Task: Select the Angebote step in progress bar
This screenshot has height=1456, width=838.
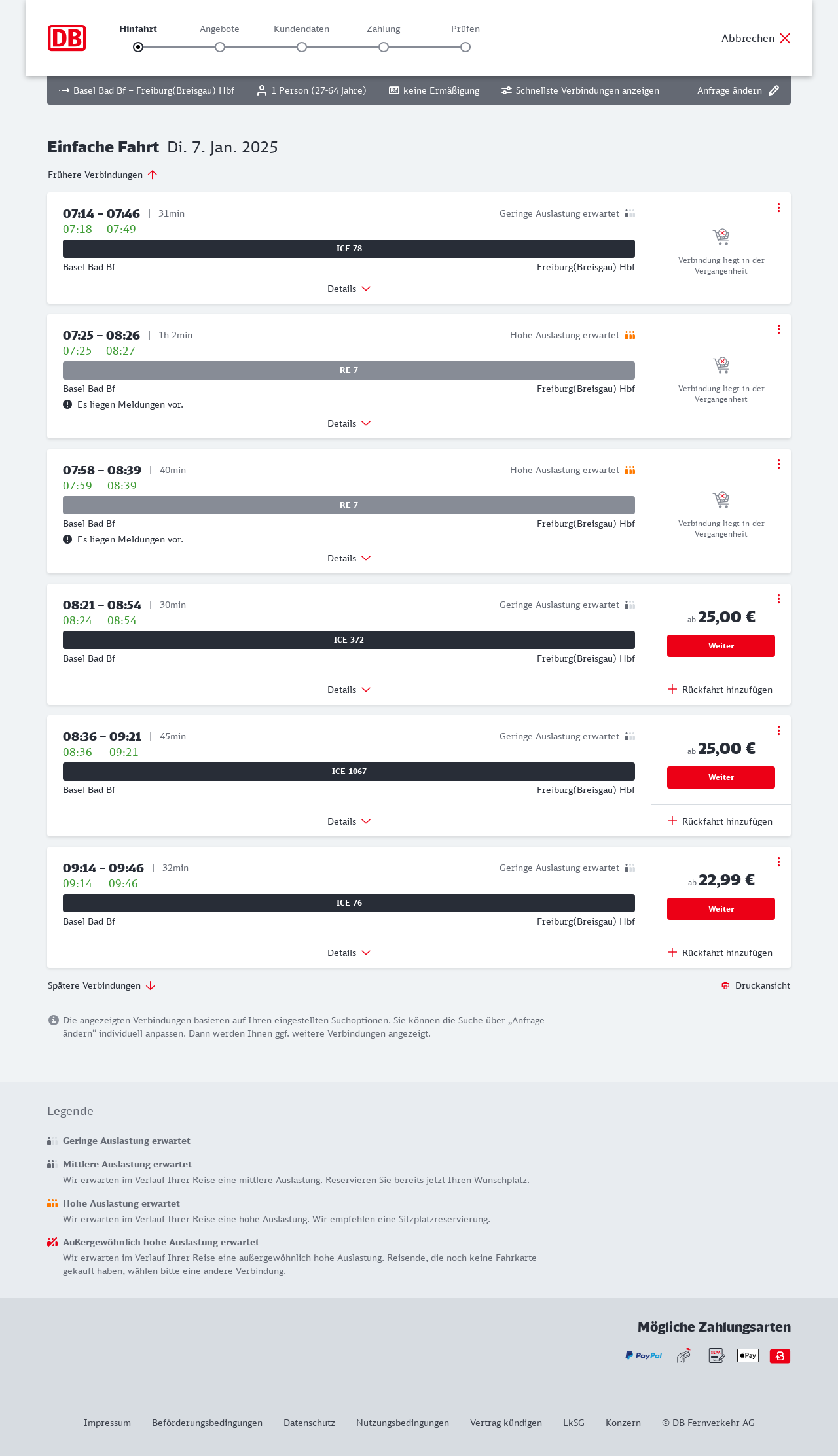Action: coord(220,47)
